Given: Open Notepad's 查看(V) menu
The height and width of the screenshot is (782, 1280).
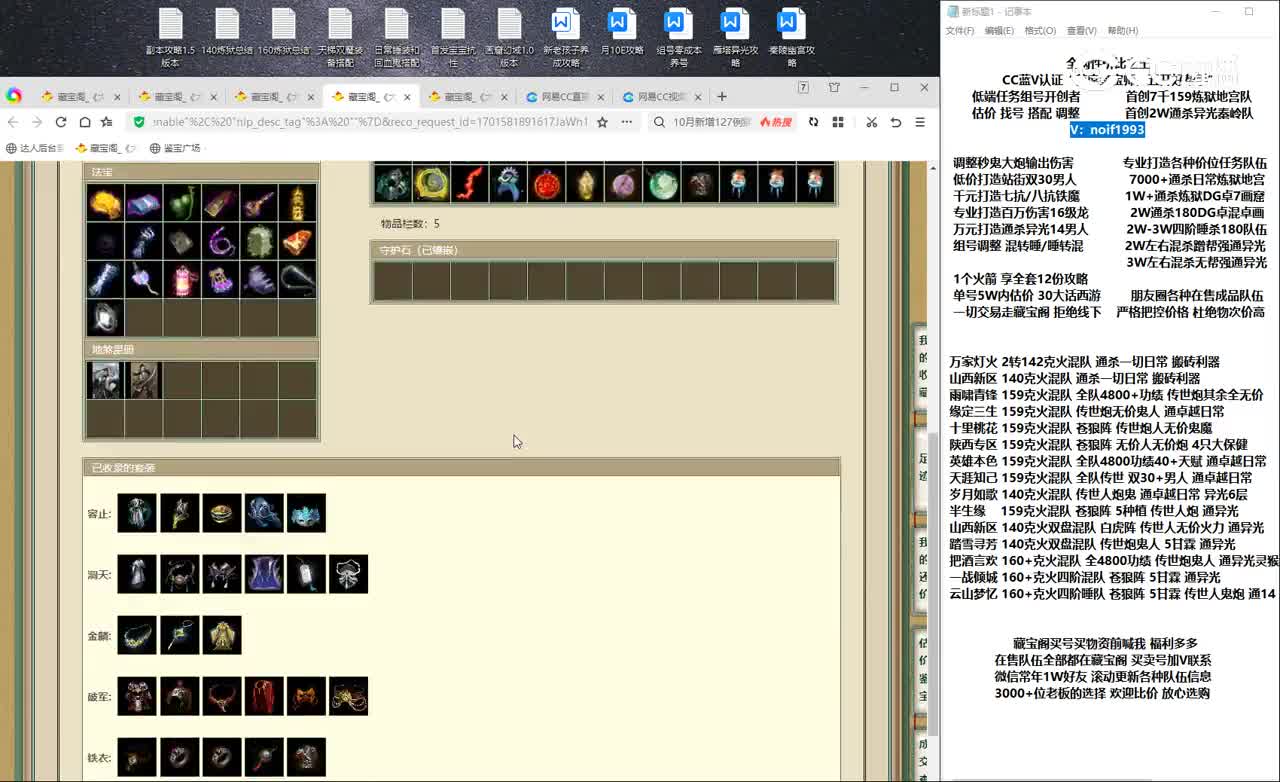Looking at the screenshot, I should (x=1081, y=31).
